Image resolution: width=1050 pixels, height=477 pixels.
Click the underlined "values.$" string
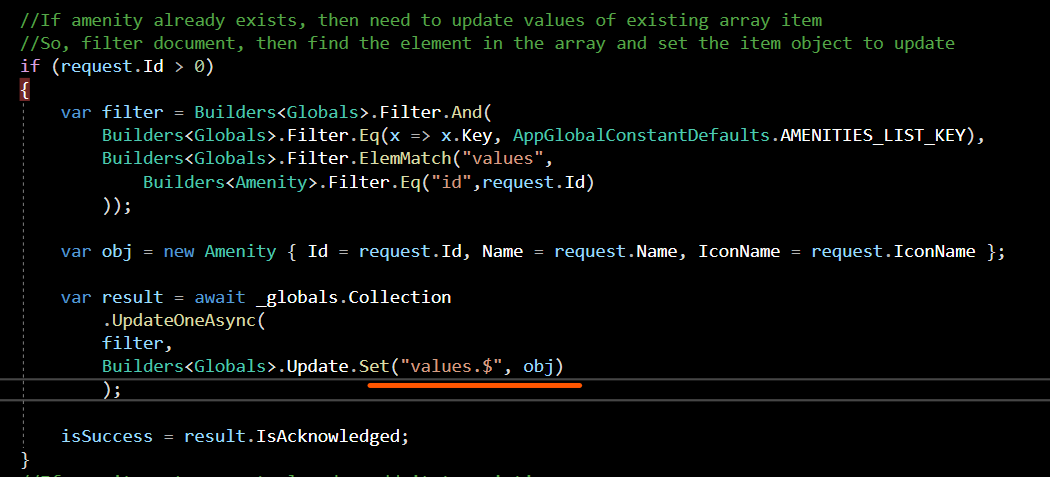(x=454, y=366)
